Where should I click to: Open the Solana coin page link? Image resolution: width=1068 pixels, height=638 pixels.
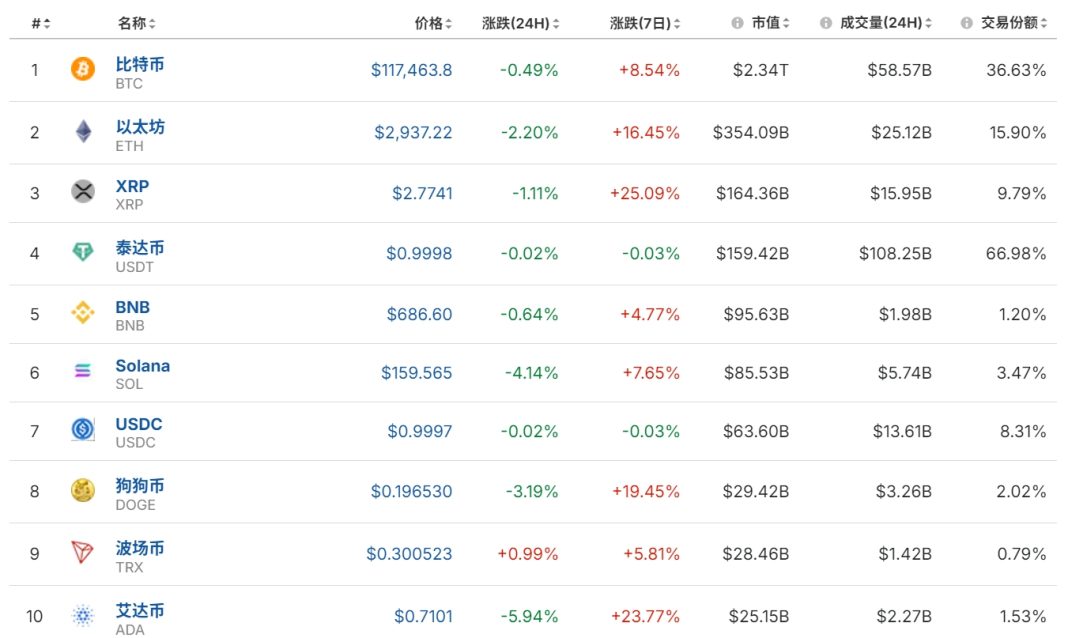tap(142, 366)
